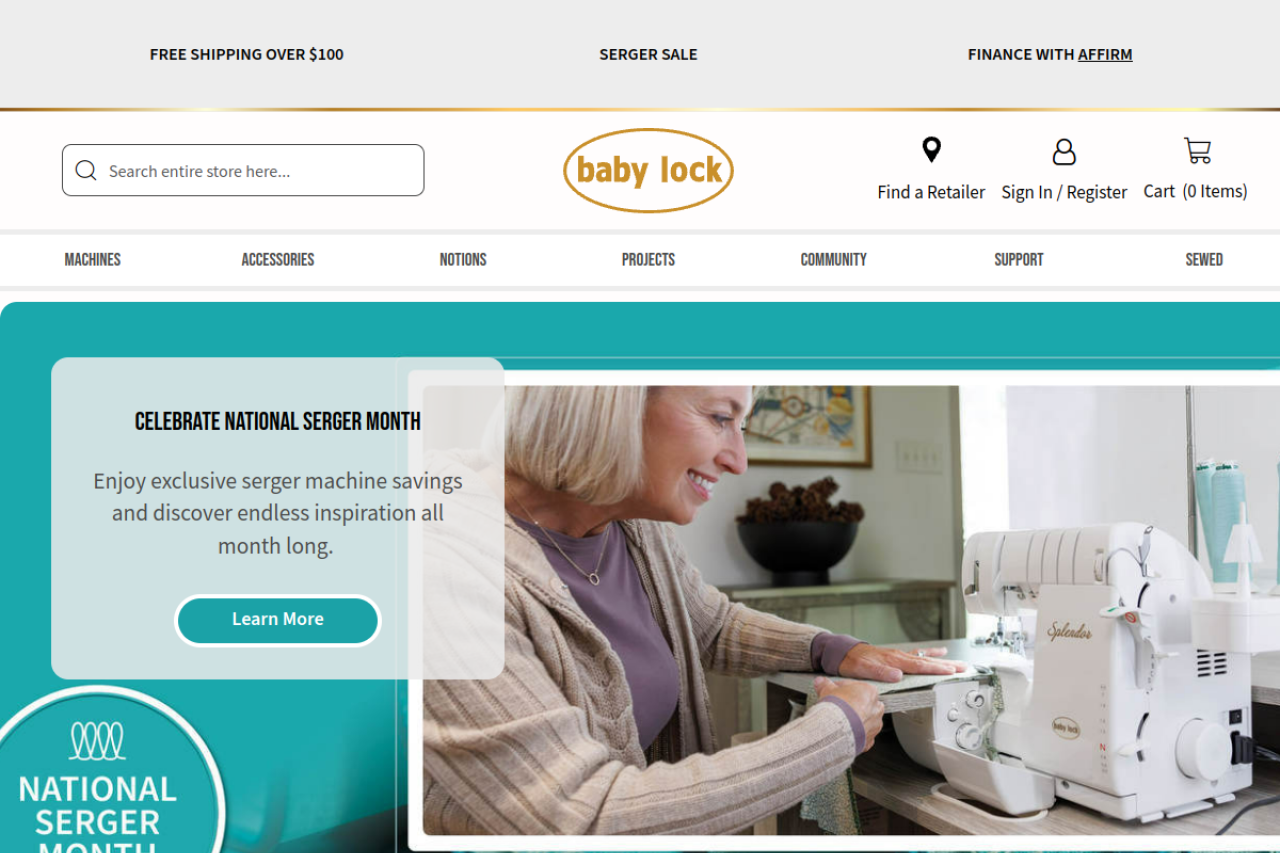Open the Support menu
This screenshot has height=853, width=1280.
click(x=1019, y=260)
